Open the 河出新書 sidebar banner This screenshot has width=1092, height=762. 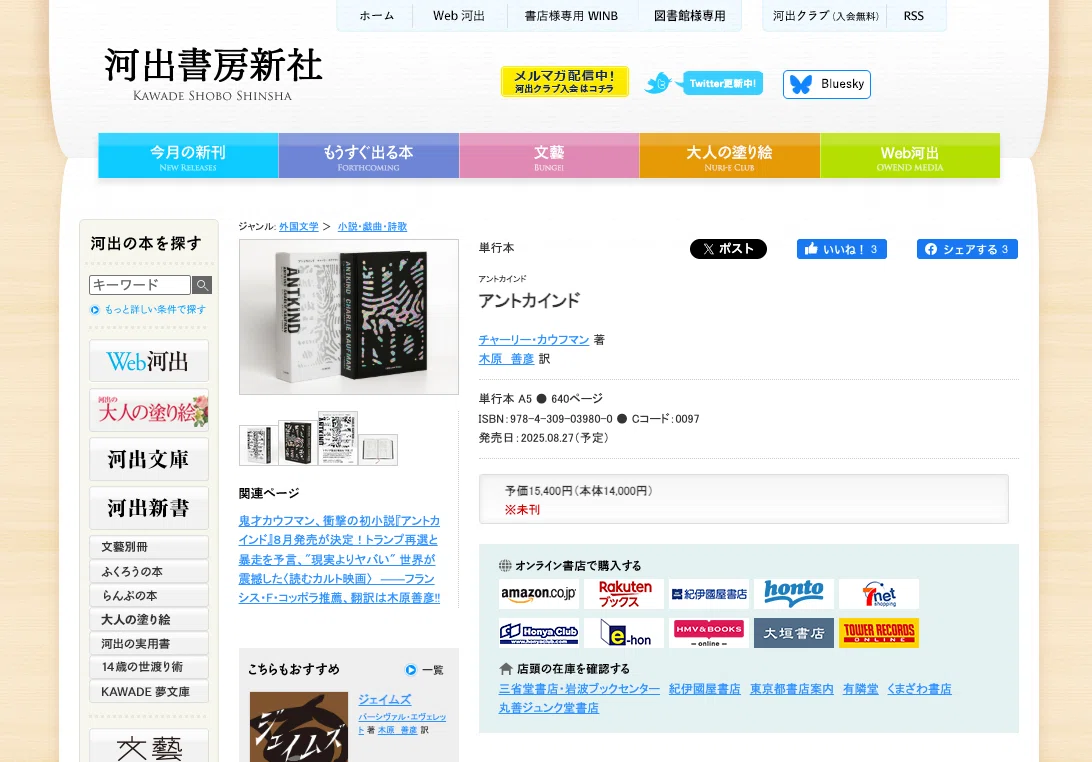coord(149,508)
